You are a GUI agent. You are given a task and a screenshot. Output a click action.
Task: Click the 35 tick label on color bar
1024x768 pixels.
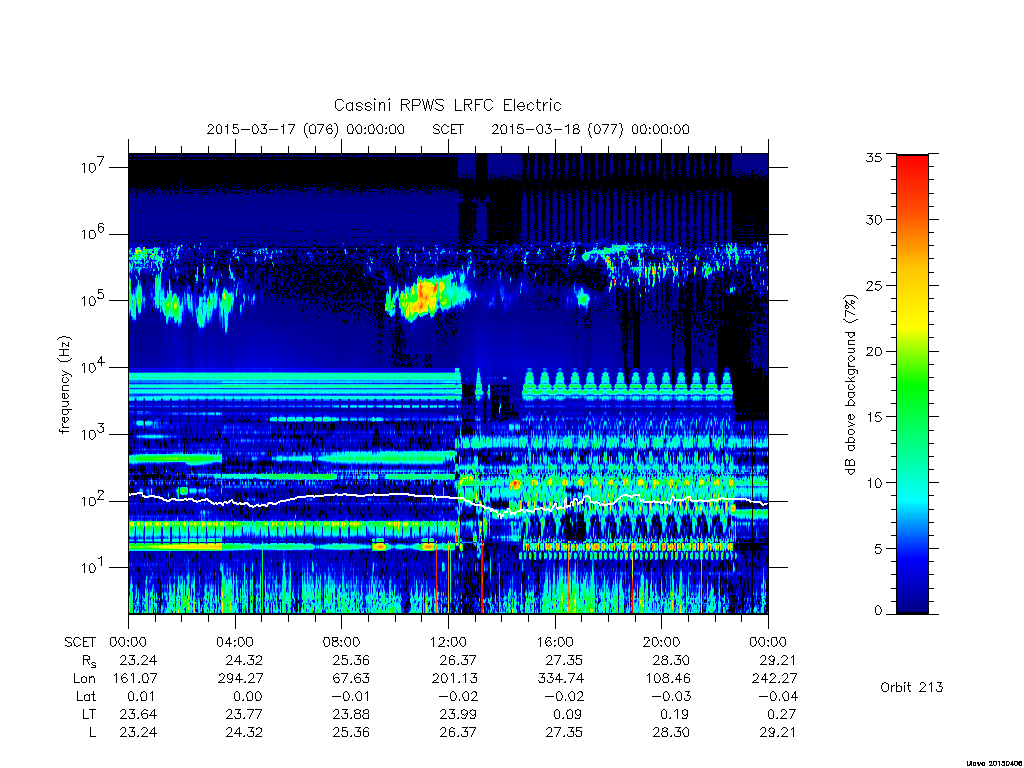pyautogui.click(x=873, y=157)
